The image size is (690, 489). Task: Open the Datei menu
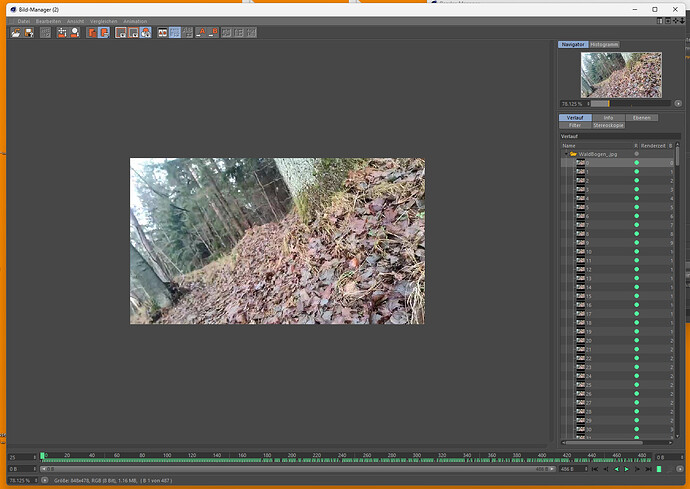[24, 21]
